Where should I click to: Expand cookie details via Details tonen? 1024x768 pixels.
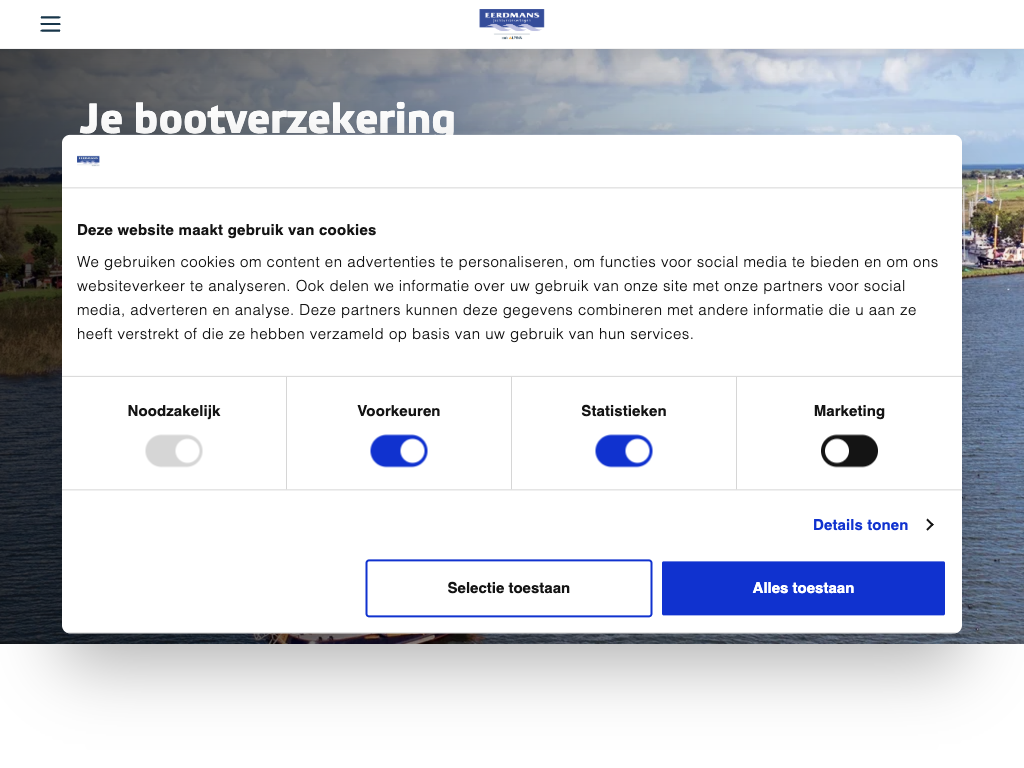pyautogui.click(x=860, y=525)
